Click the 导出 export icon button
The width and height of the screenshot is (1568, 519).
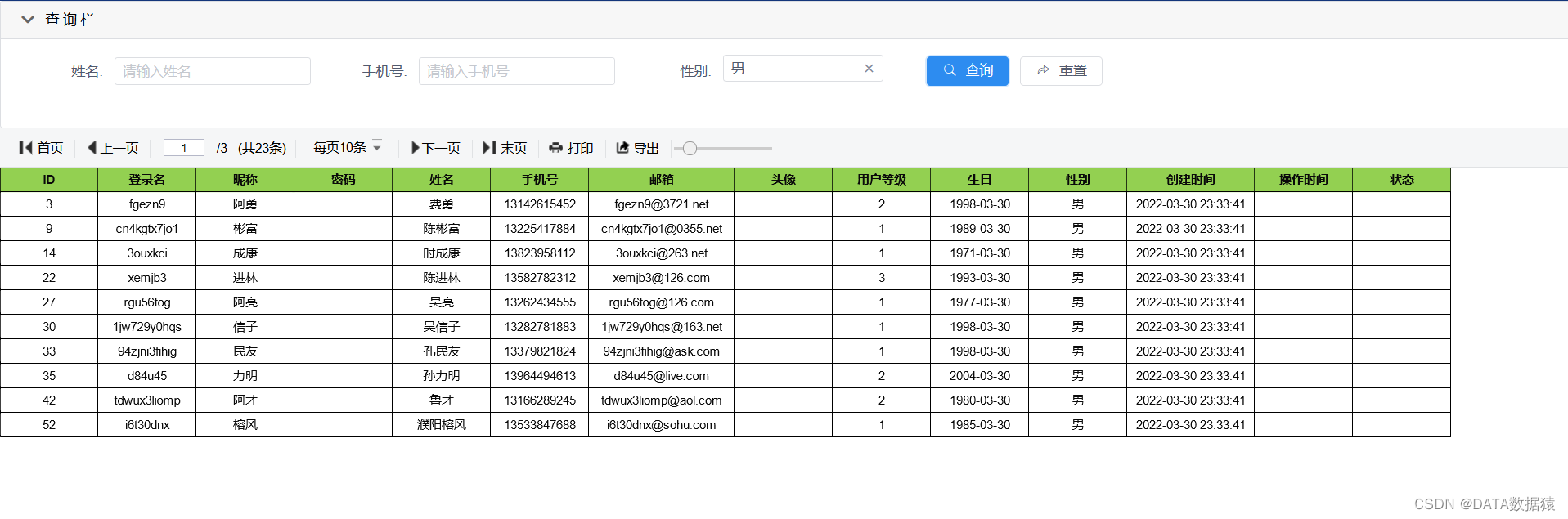[x=637, y=148]
